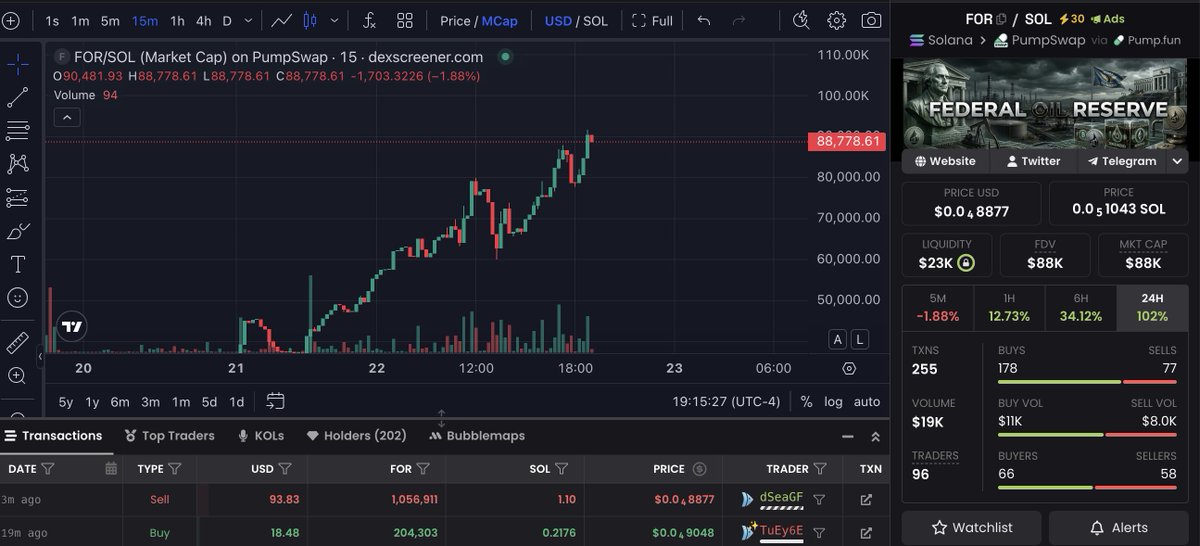
Task: Set chart range to 5d
Action: point(209,401)
